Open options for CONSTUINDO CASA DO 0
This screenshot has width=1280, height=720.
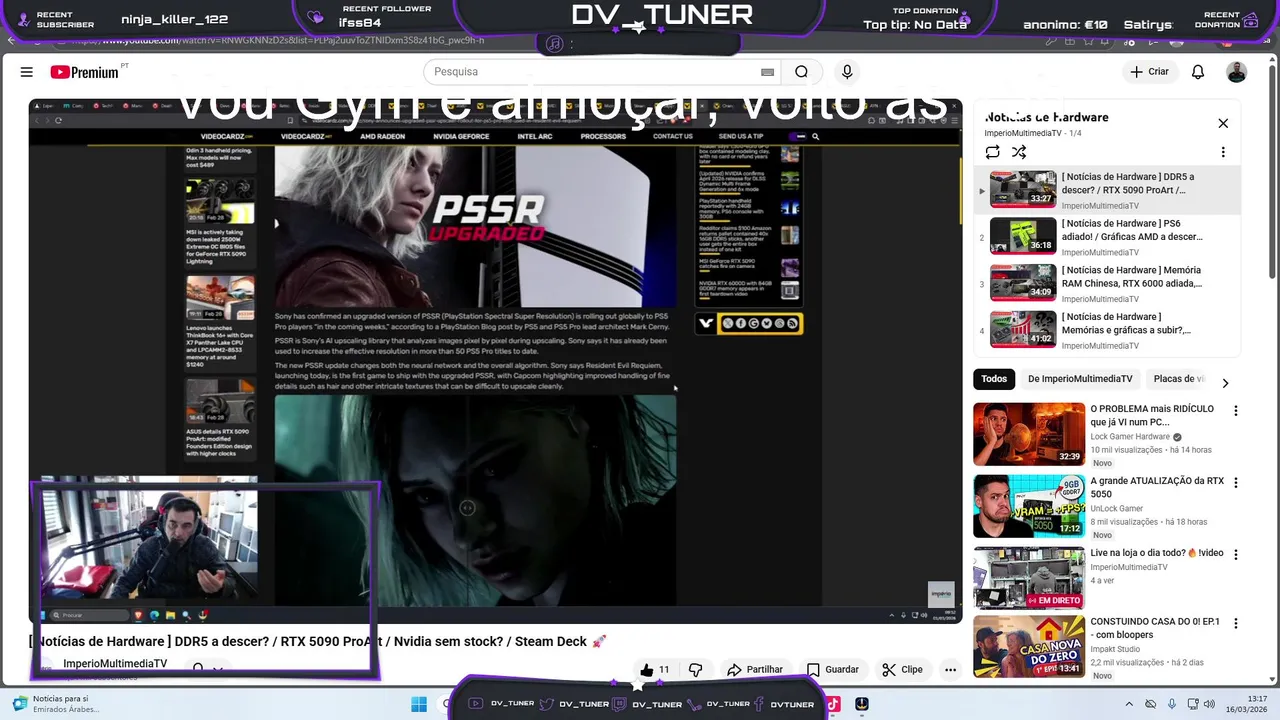[1236, 624]
